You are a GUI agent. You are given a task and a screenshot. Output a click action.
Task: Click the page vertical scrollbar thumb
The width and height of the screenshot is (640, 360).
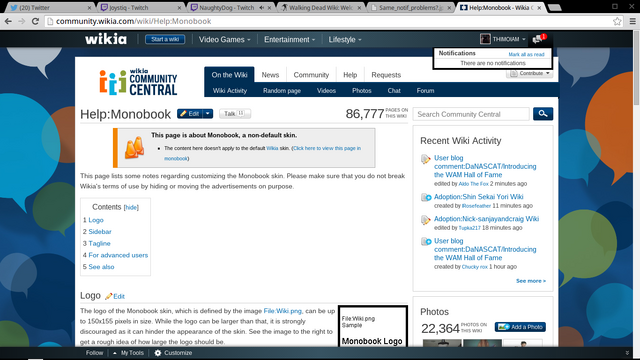point(636,67)
